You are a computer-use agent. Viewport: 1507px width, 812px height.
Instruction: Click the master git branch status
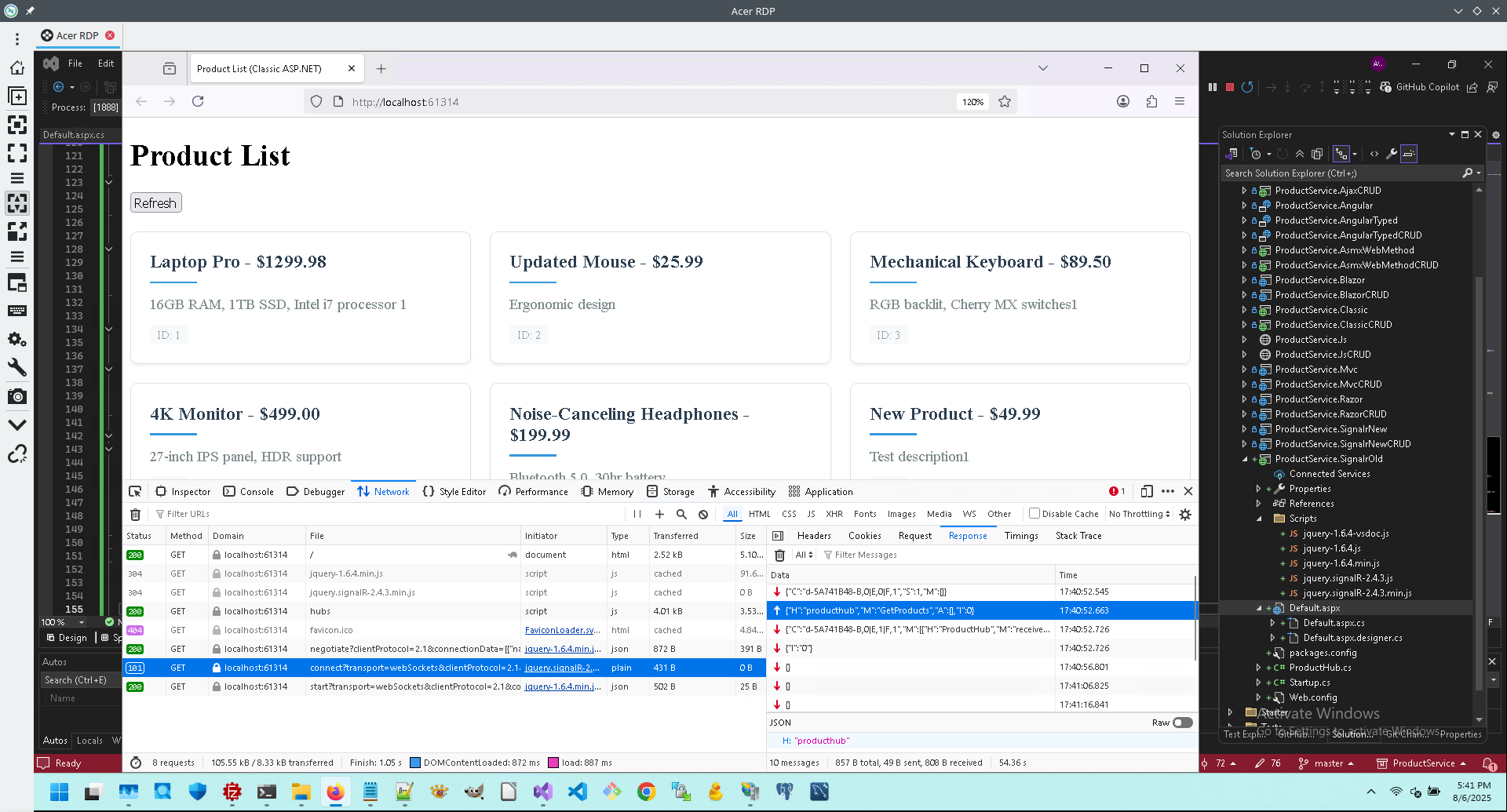point(1326,763)
